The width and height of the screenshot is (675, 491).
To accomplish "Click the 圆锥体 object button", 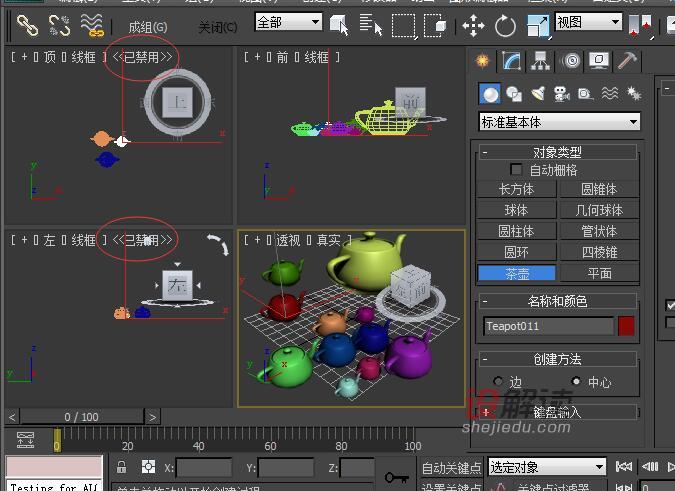I will pyautogui.click(x=599, y=189).
